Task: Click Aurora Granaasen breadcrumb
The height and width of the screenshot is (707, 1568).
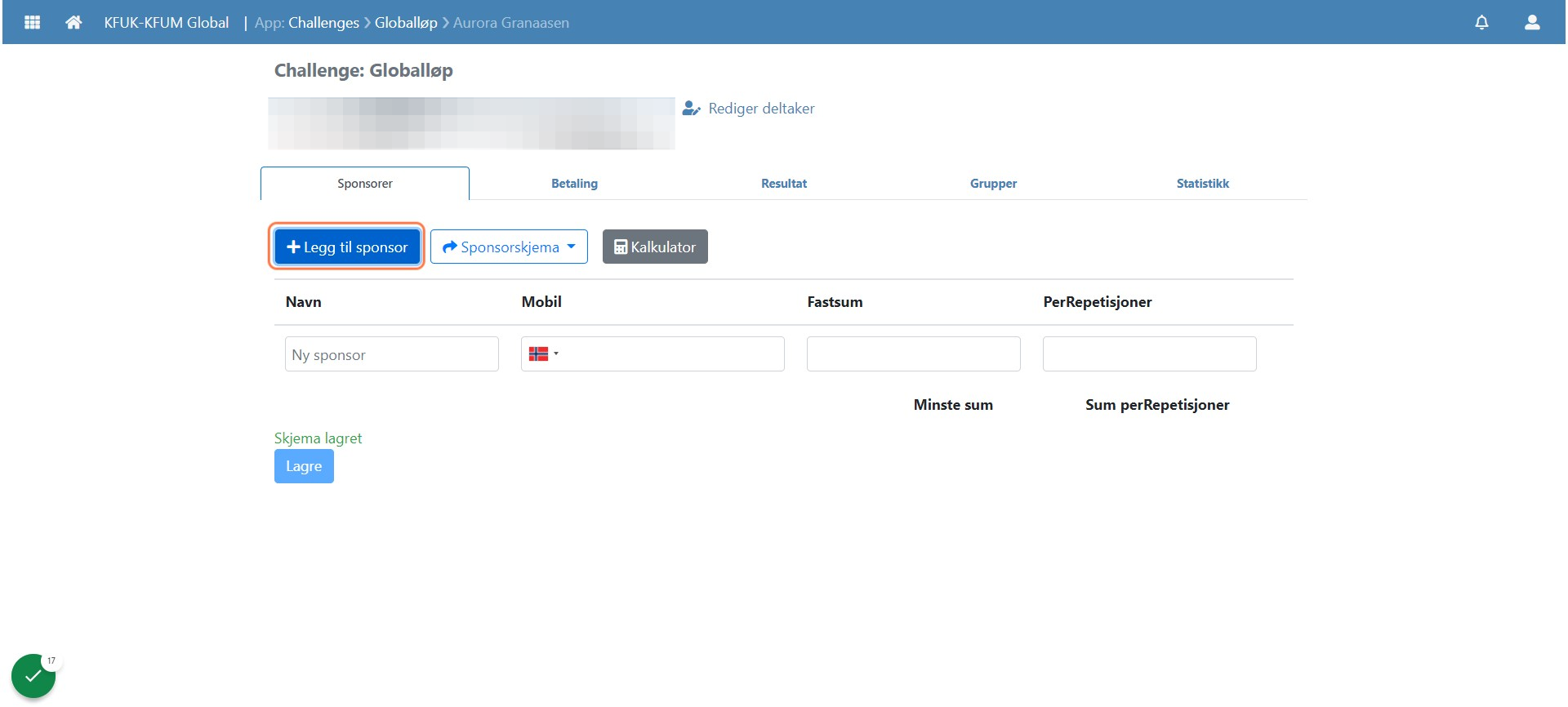Action: tap(511, 23)
